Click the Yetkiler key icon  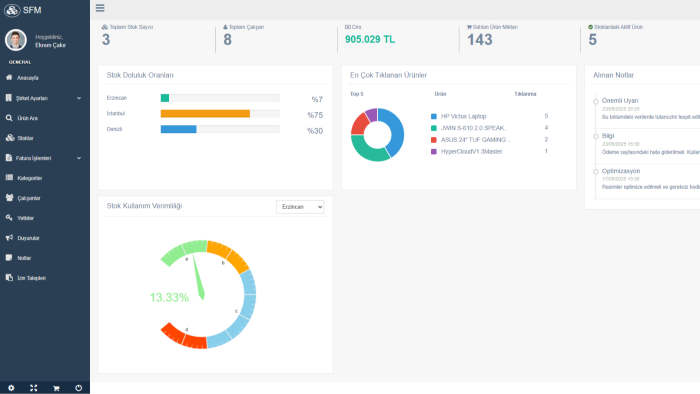click(9, 218)
